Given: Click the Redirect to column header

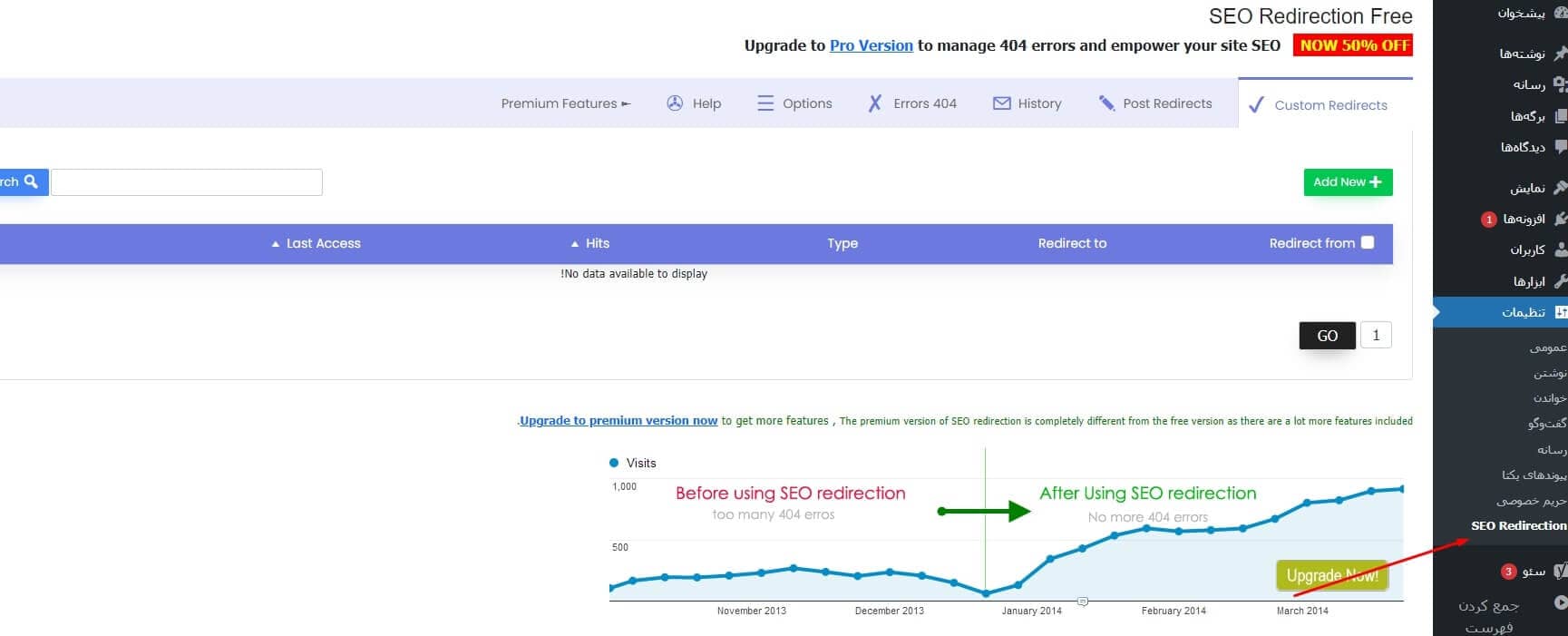Looking at the screenshot, I should click(x=1072, y=243).
